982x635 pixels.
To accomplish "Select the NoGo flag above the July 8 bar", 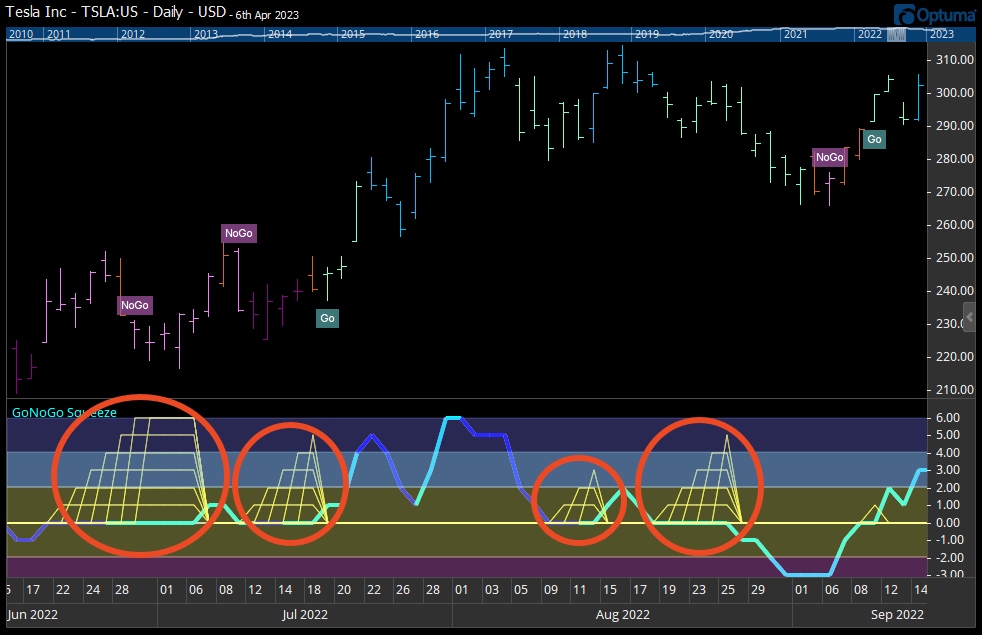I will [x=239, y=233].
